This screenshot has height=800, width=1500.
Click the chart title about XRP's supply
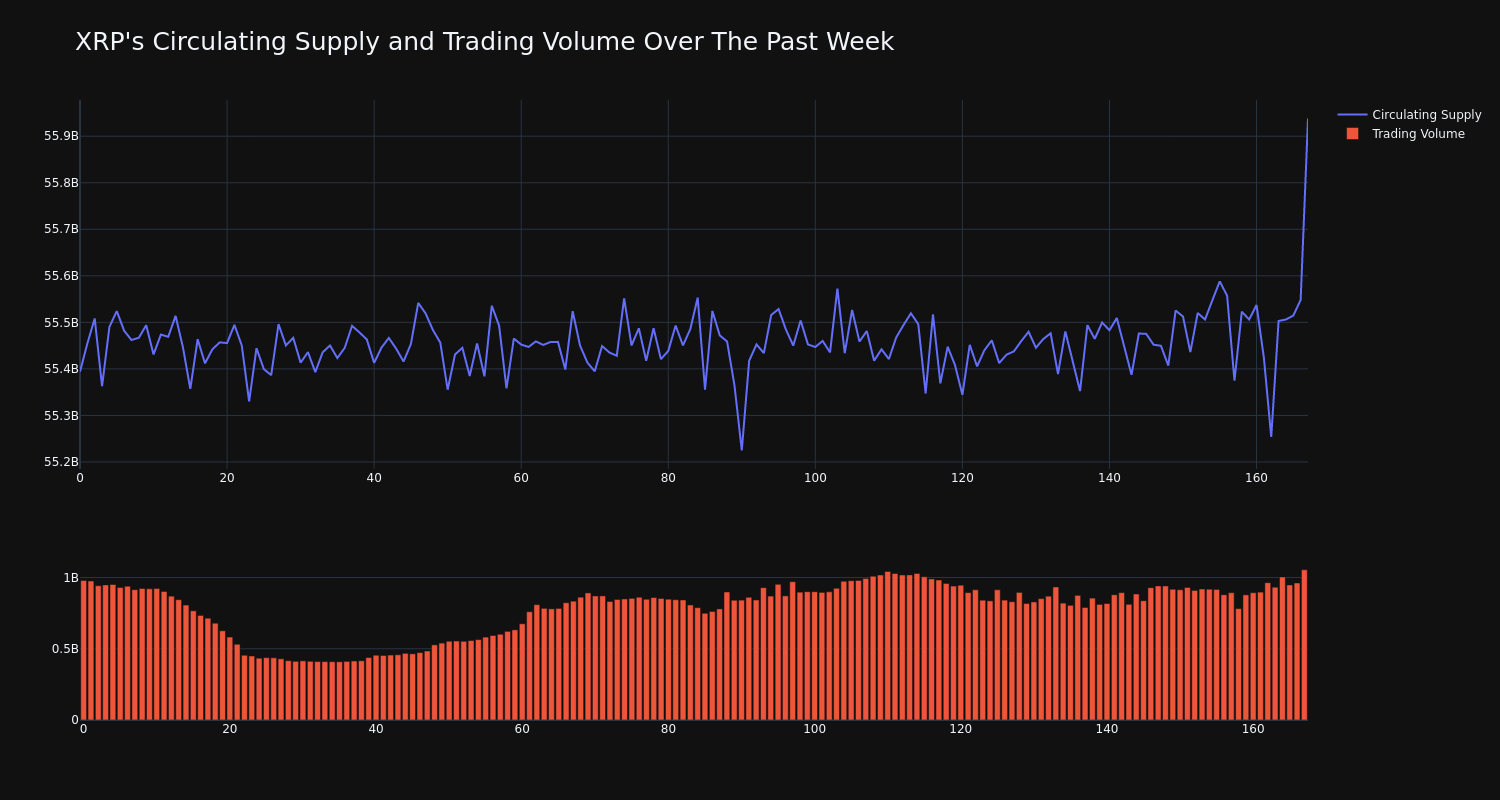pyautogui.click(x=484, y=42)
